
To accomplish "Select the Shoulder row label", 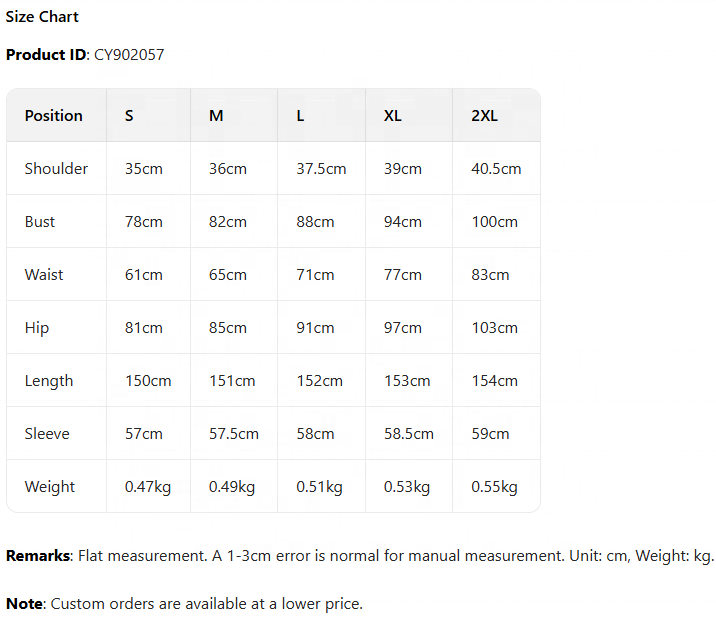I will [x=56, y=169].
